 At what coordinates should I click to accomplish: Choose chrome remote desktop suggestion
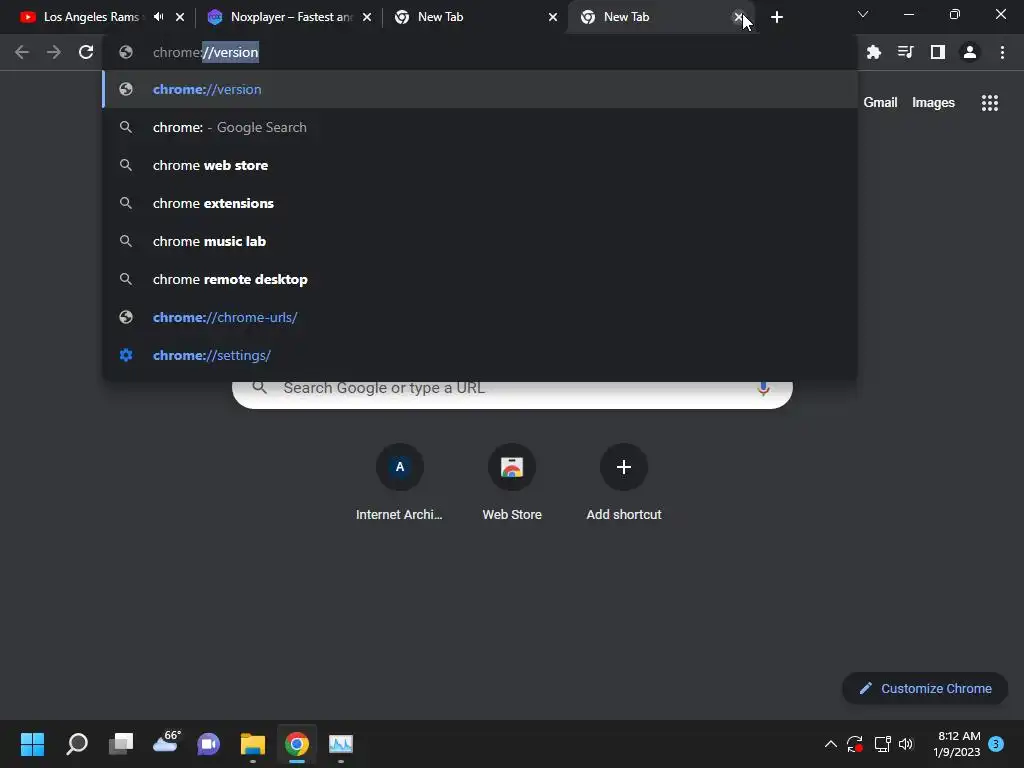pos(480,279)
